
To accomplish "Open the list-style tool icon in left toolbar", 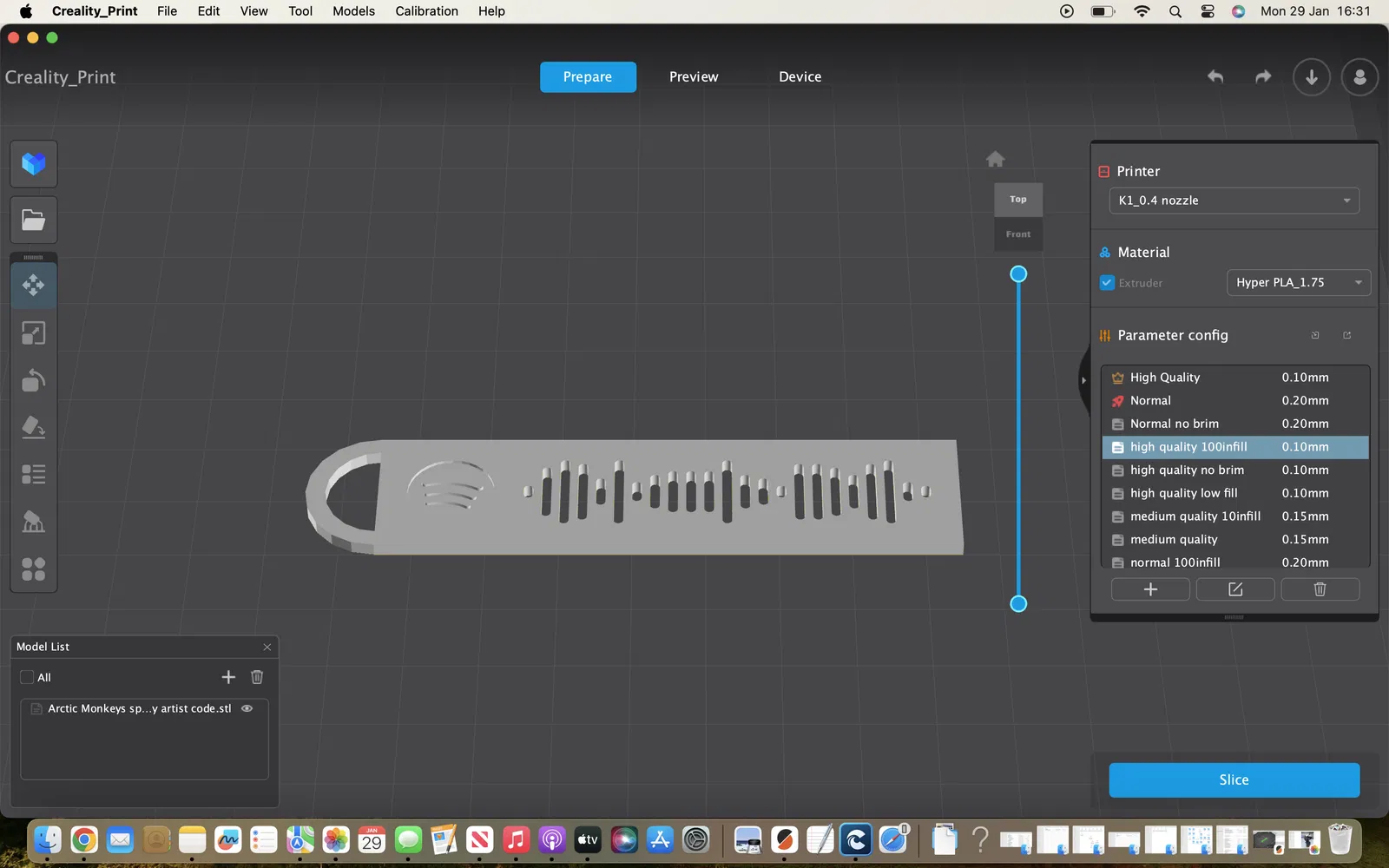I will tap(34, 474).
